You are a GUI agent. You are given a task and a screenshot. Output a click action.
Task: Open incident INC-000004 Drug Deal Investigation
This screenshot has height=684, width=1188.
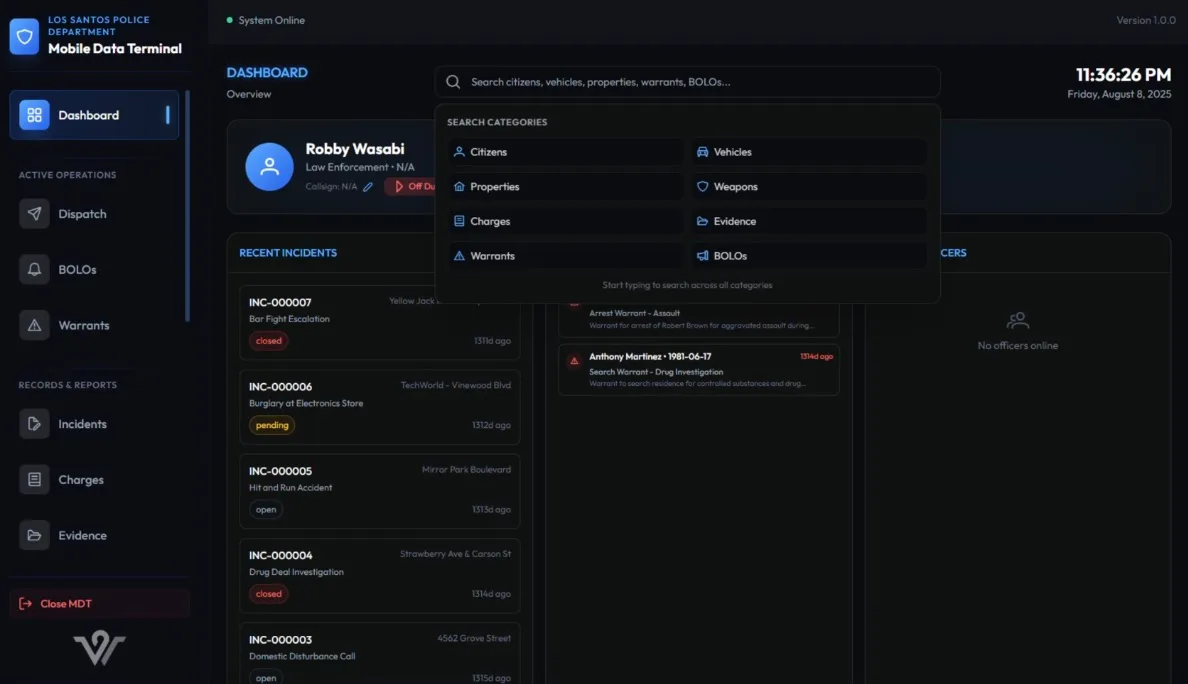[x=380, y=576]
